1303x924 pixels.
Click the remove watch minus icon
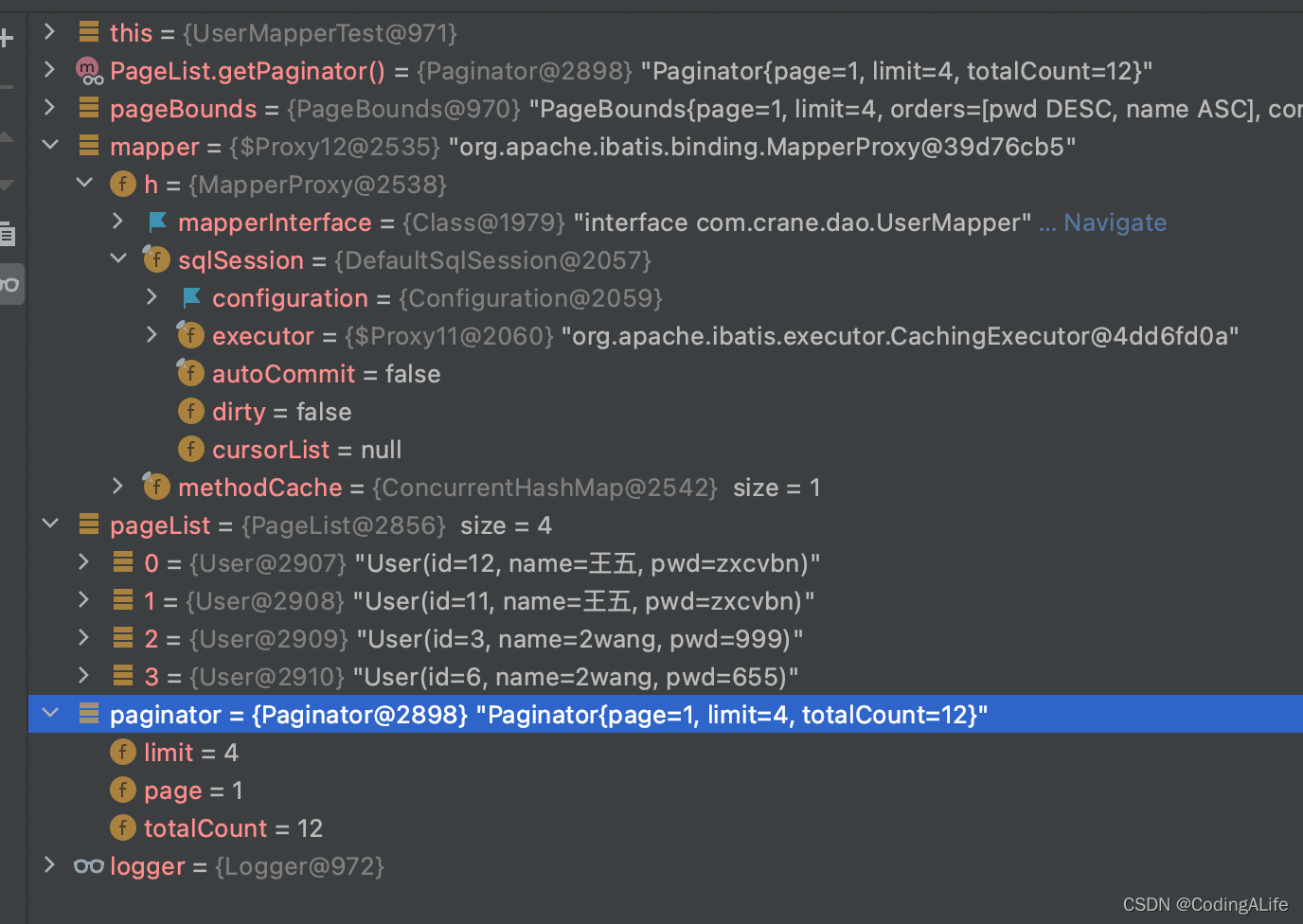coord(7,86)
